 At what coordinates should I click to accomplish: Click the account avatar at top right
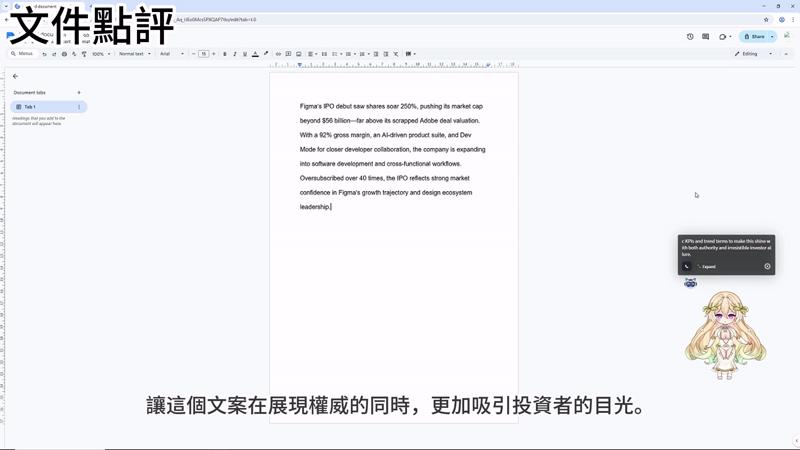(787, 36)
